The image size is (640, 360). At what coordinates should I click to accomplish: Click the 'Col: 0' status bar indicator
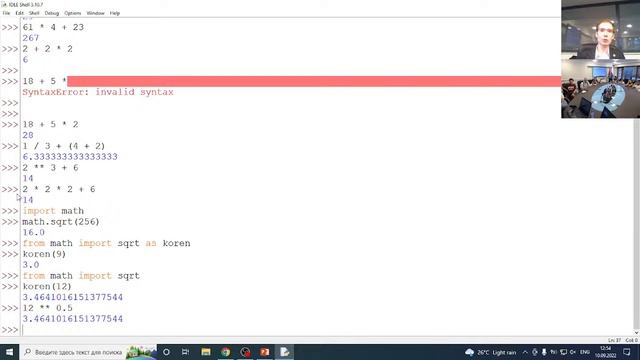click(631, 340)
